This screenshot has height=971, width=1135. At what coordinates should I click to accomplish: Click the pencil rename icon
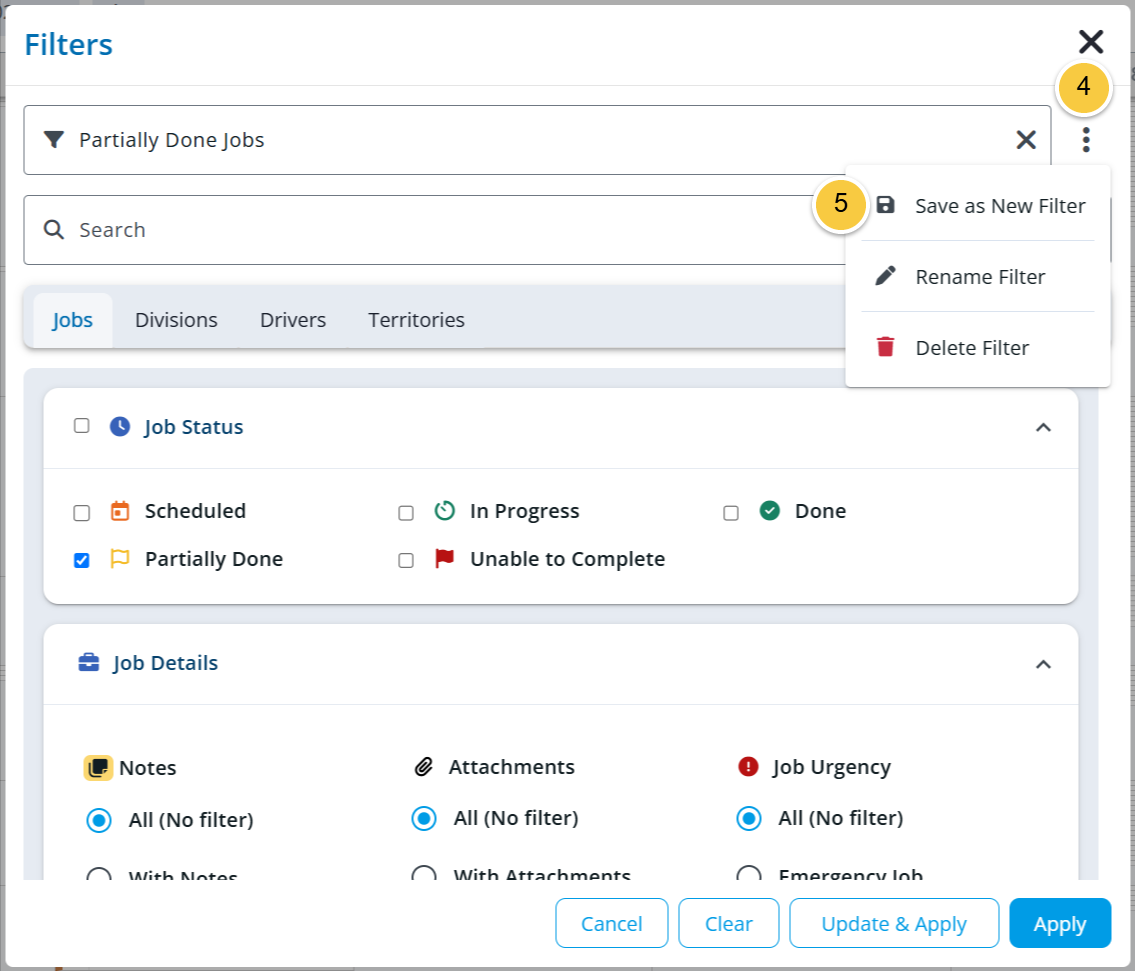(885, 276)
